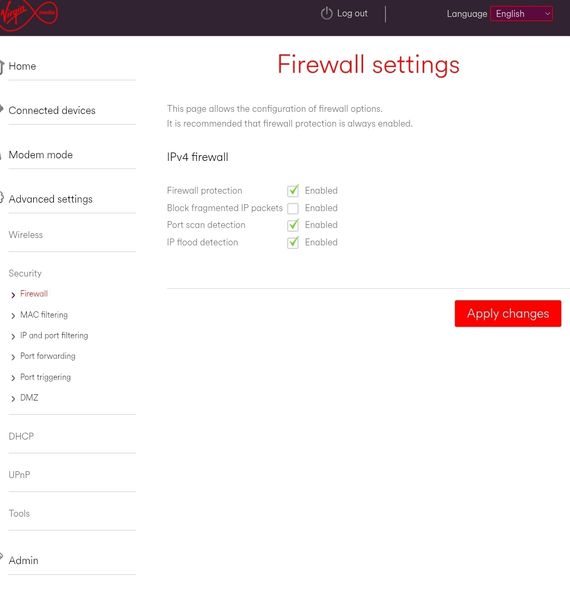This screenshot has width=570, height=600.
Task: Click the chevron beside Port triggering
Action: click(x=13, y=378)
